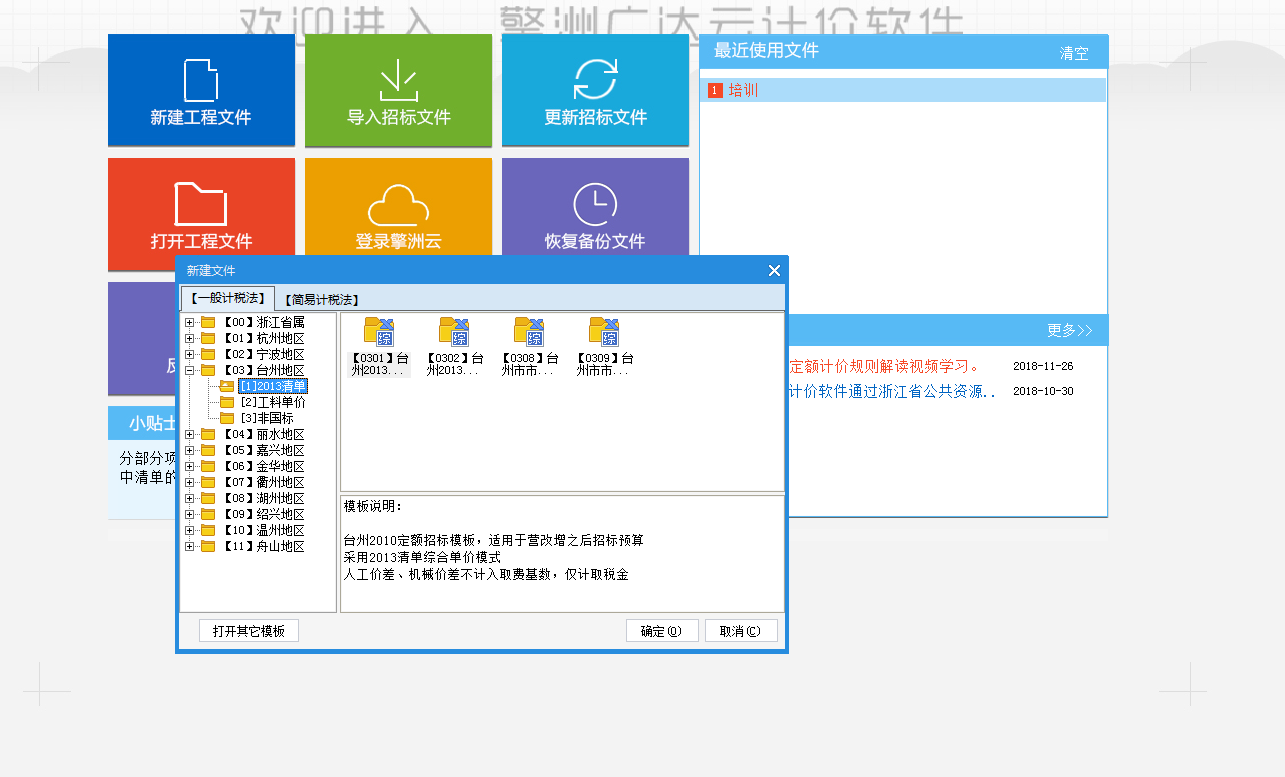Expand the 【02】宁波地区 tree node

[x=189, y=355]
